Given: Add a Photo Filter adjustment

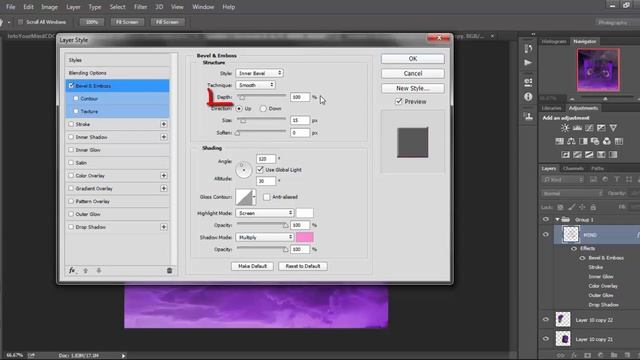Looking at the screenshot, I should click(x=595, y=141).
